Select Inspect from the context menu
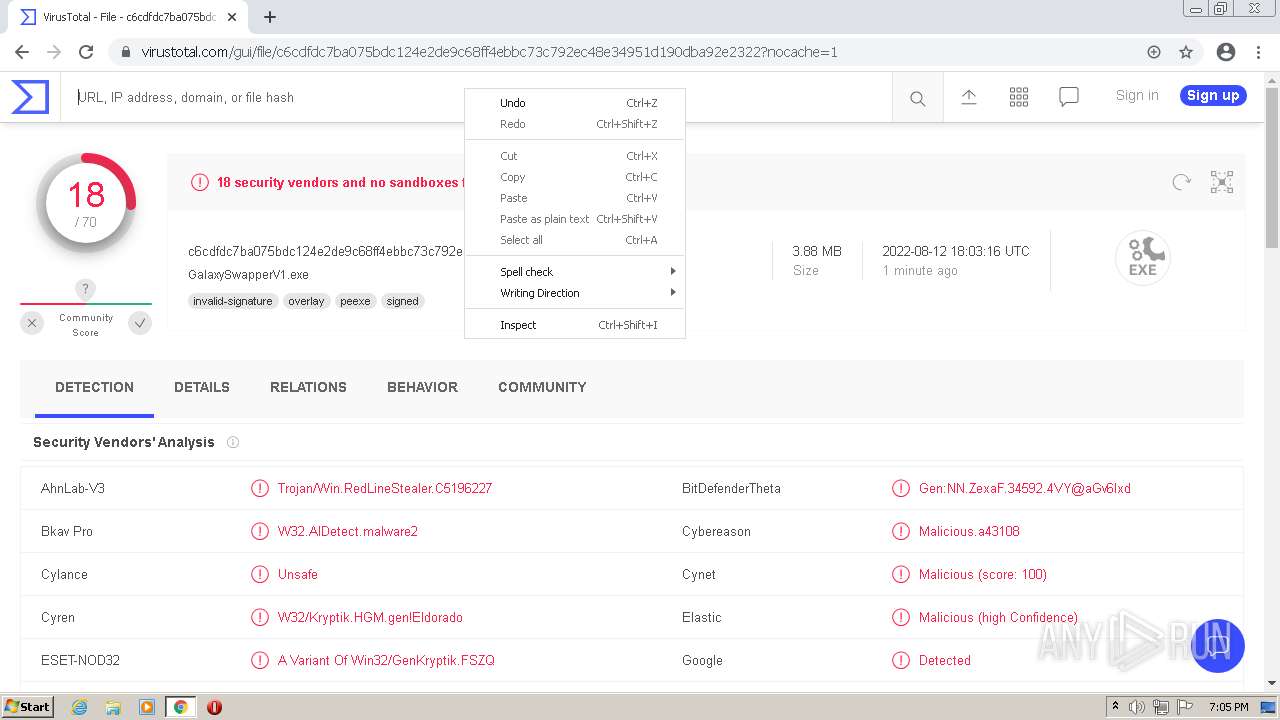 pos(575,325)
